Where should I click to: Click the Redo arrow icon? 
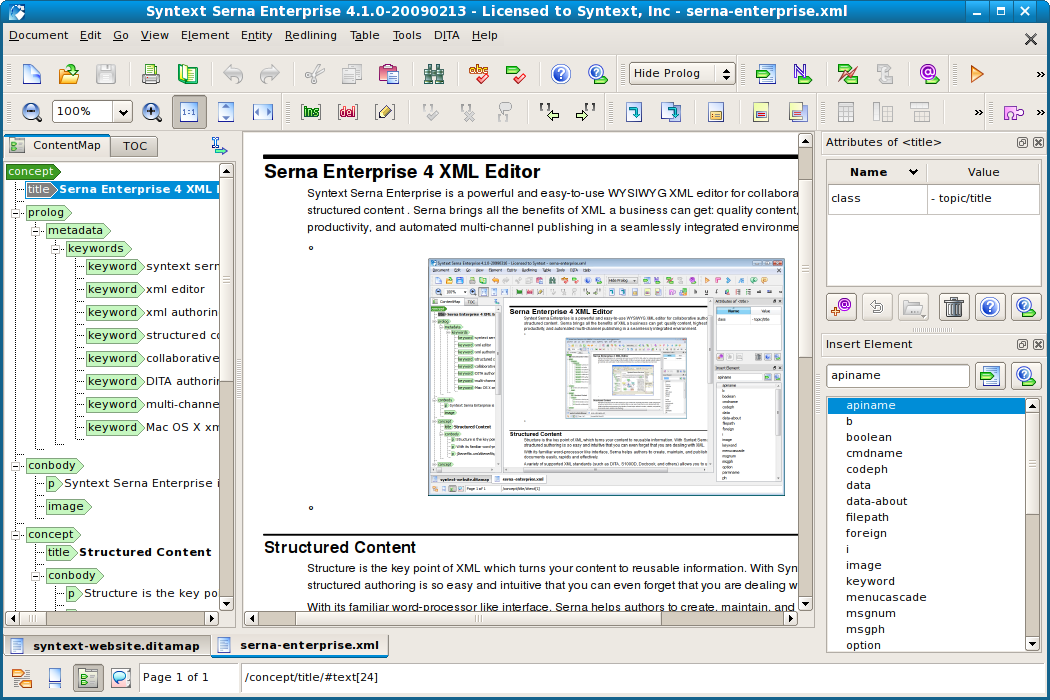(x=269, y=74)
